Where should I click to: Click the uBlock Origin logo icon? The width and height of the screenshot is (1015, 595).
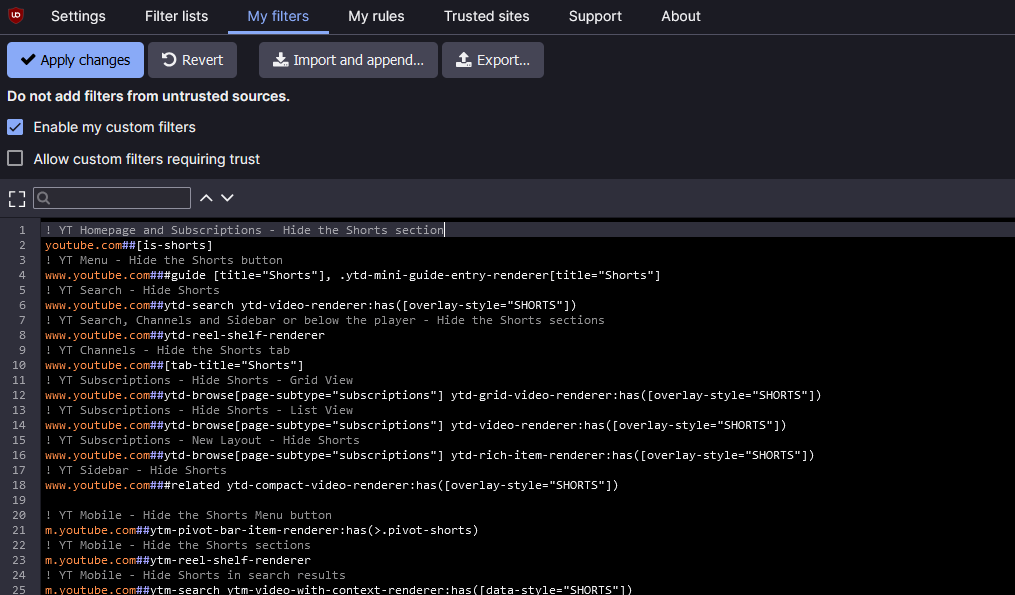click(16, 15)
